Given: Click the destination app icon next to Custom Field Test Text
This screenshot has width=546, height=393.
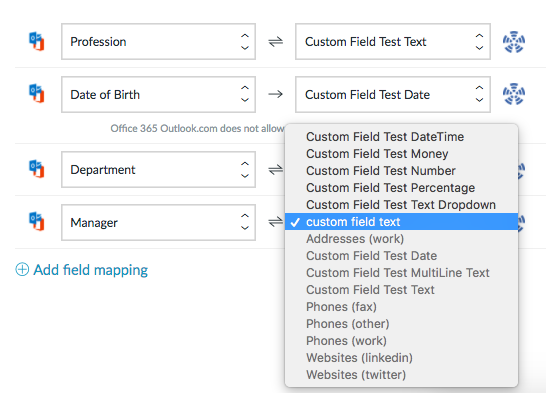Looking at the screenshot, I should (514, 42).
